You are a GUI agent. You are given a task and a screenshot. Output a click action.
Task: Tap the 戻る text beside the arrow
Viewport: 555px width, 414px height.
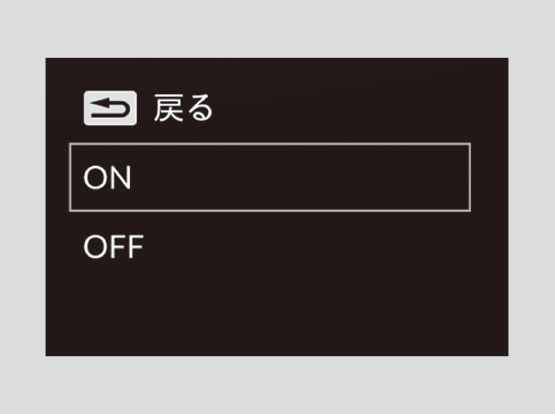[x=183, y=108]
